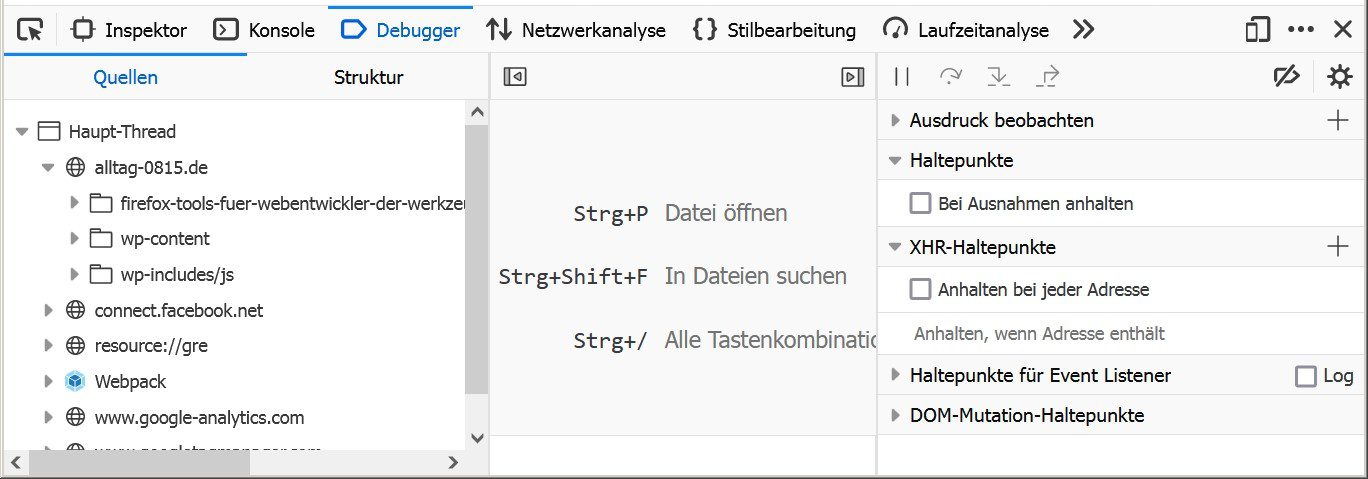Enable Log checkbox for Event Listener
This screenshot has height=479, width=1368.
pos(1305,376)
